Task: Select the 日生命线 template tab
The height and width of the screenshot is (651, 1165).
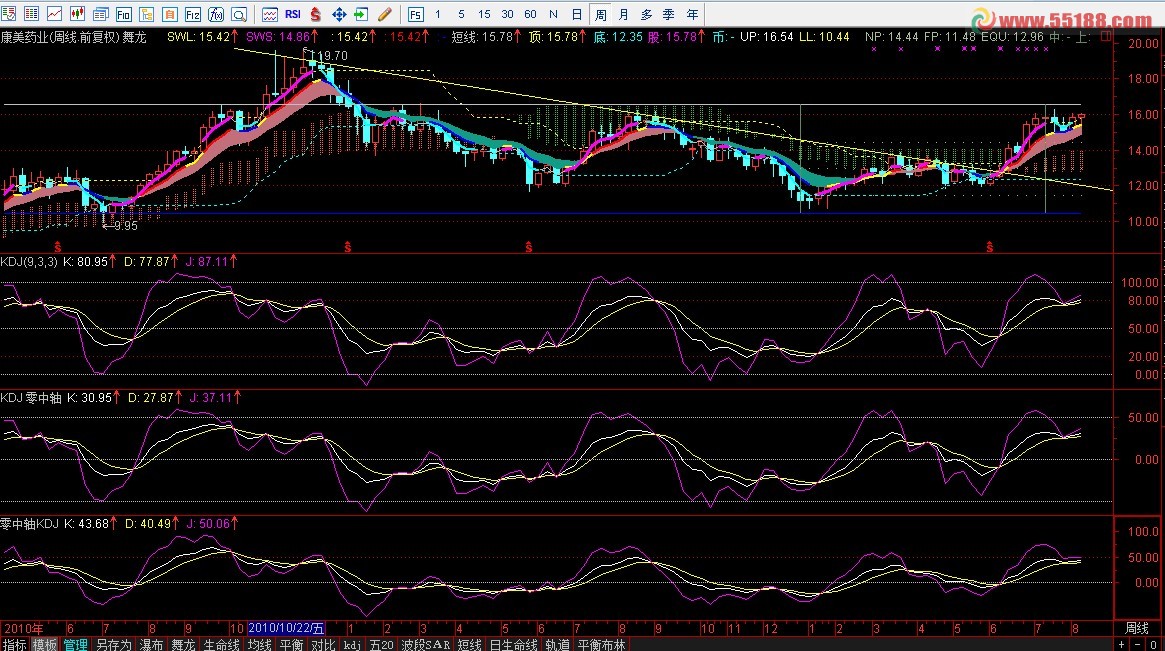Action: point(513,644)
